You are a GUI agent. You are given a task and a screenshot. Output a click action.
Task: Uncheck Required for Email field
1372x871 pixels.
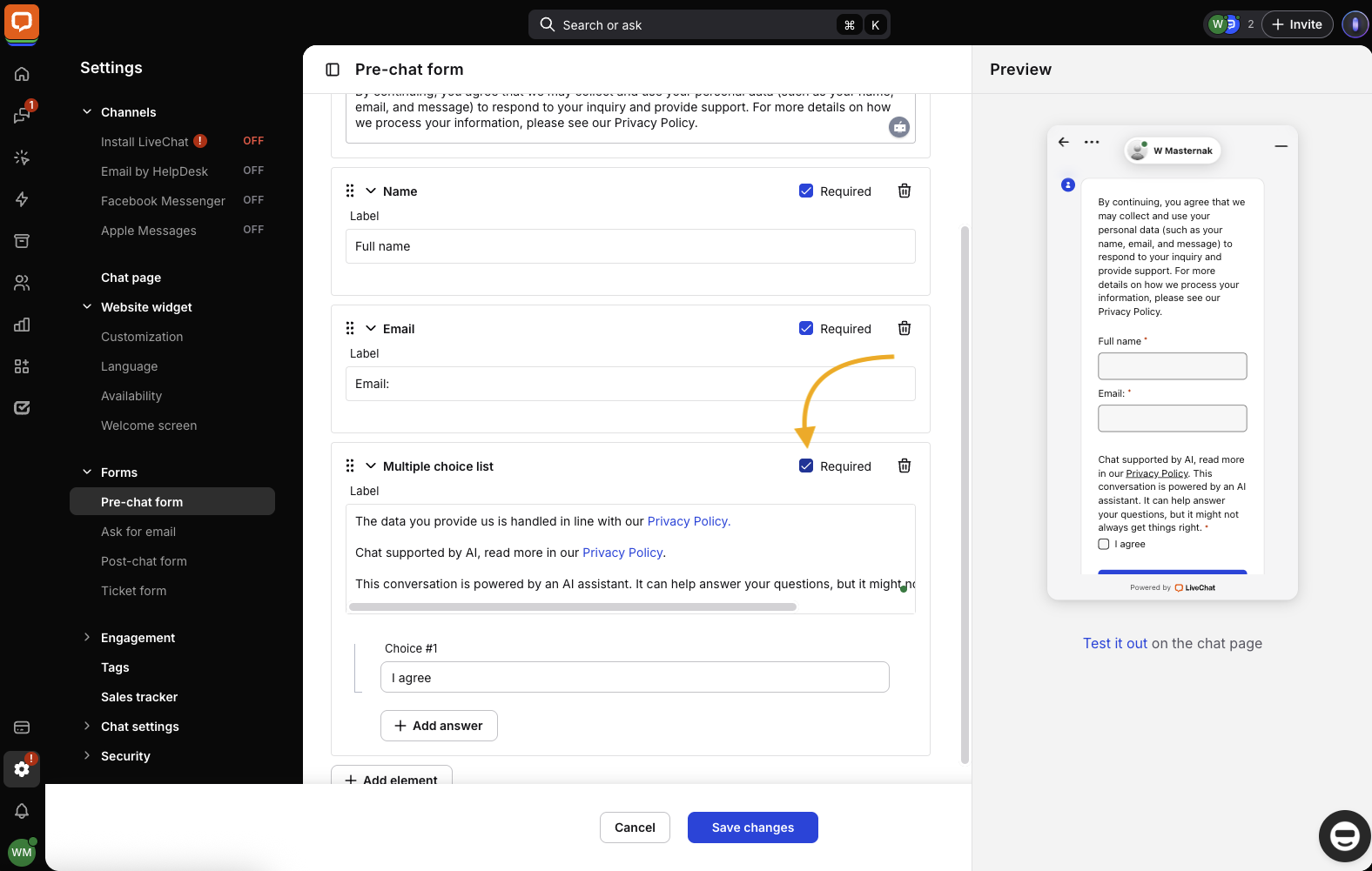(x=806, y=328)
